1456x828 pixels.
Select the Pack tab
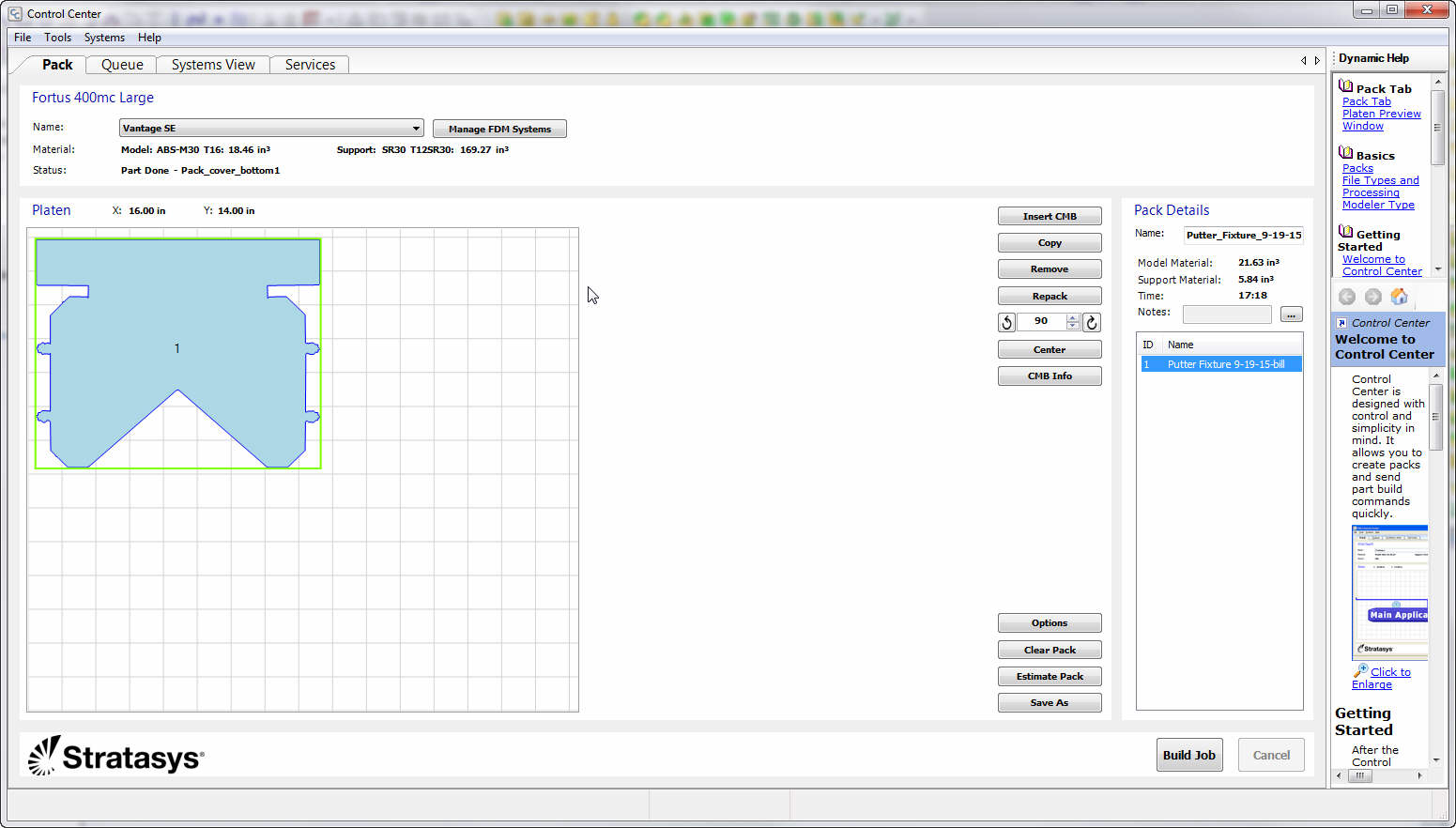[x=57, y=65]
